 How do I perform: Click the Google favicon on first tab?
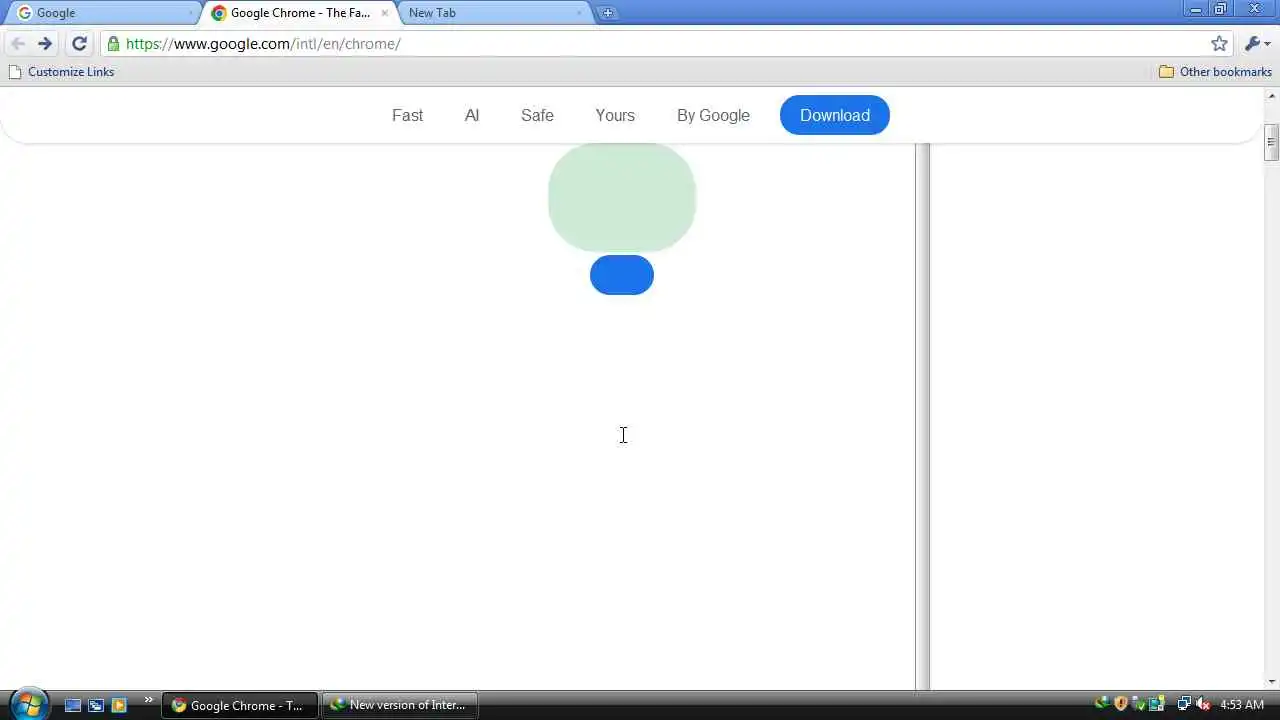coord(25,13)
